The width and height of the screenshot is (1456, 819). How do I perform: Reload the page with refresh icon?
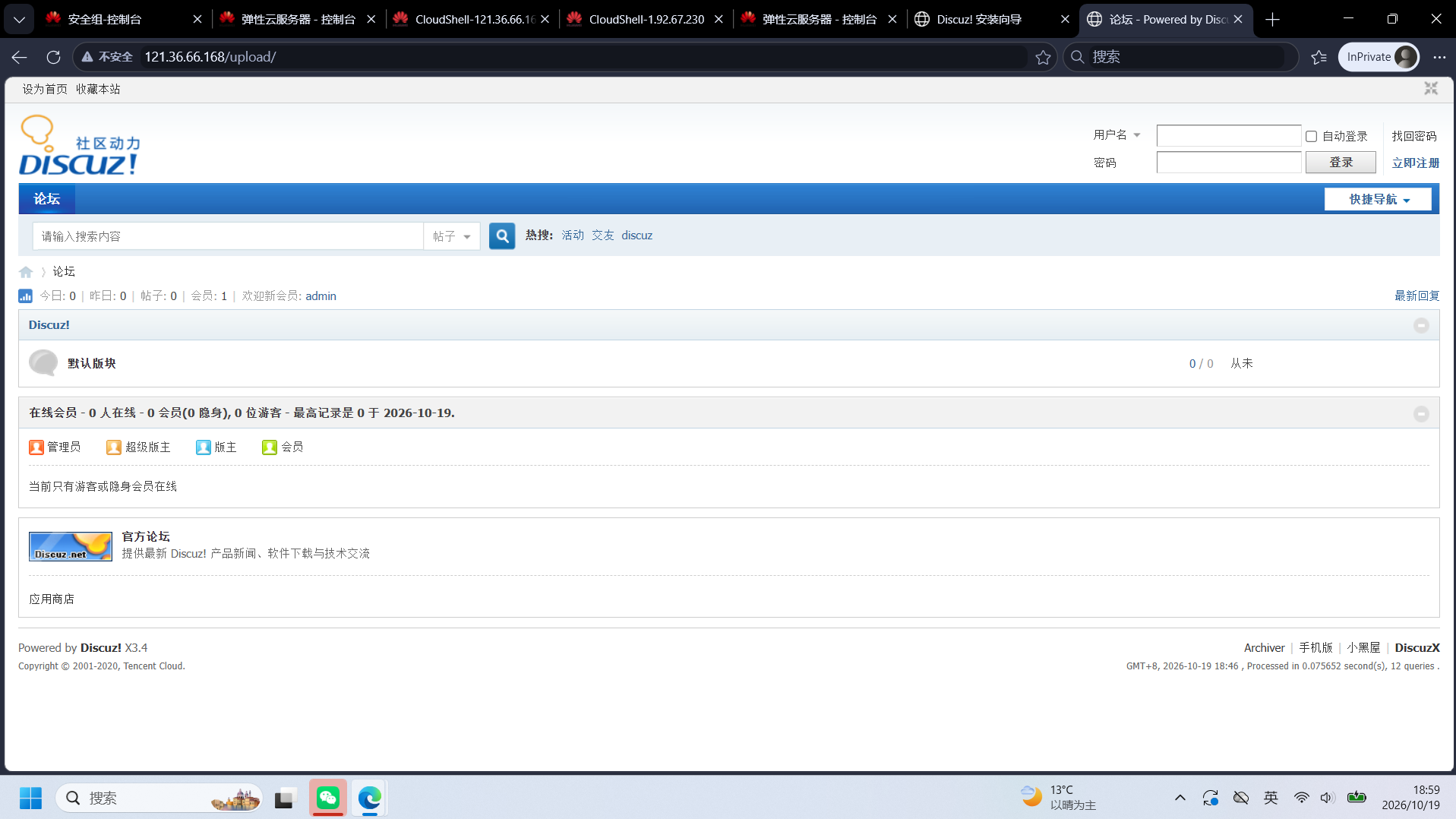point(53,57)
